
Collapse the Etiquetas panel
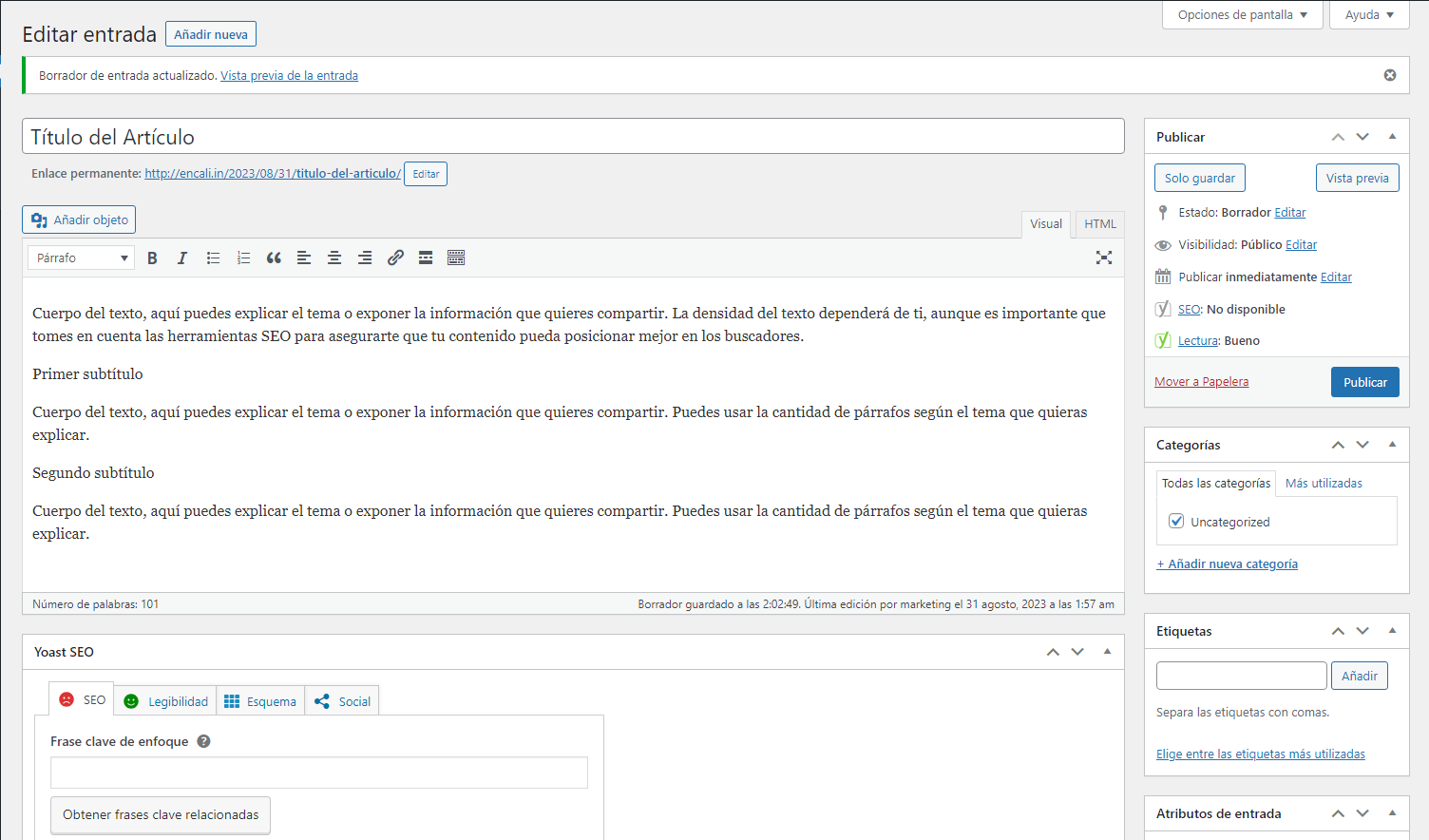tap(1392, 631)
